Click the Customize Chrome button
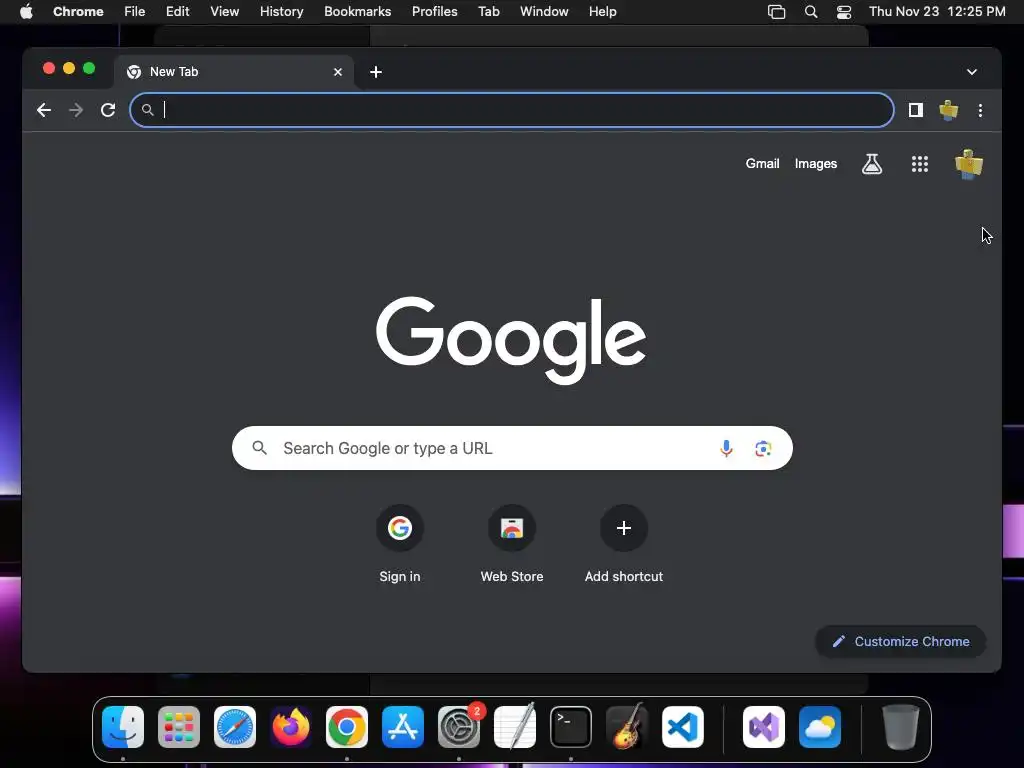1024x768 pixels. pyautogui.click(x=901, y=641)
